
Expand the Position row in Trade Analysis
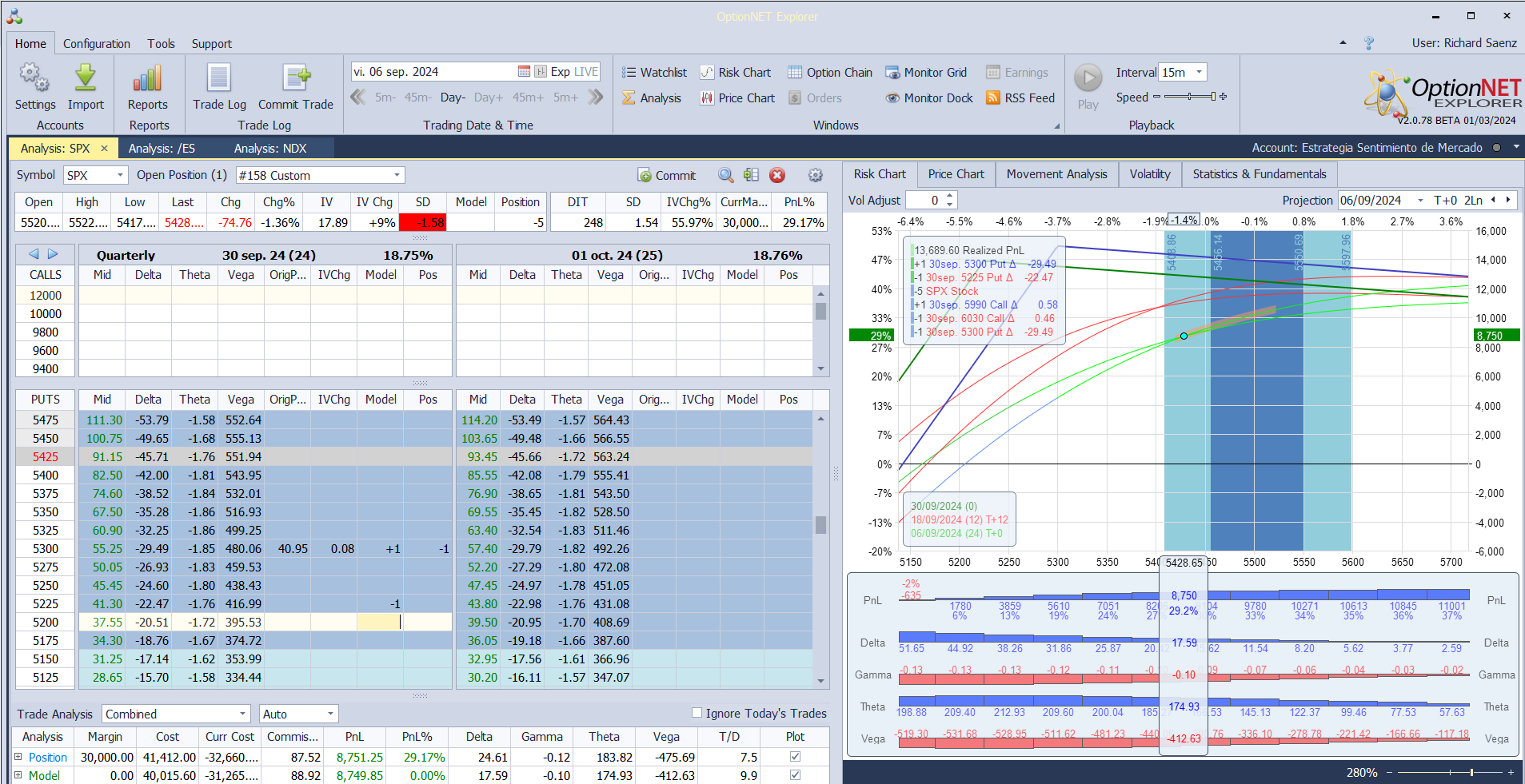18,756
